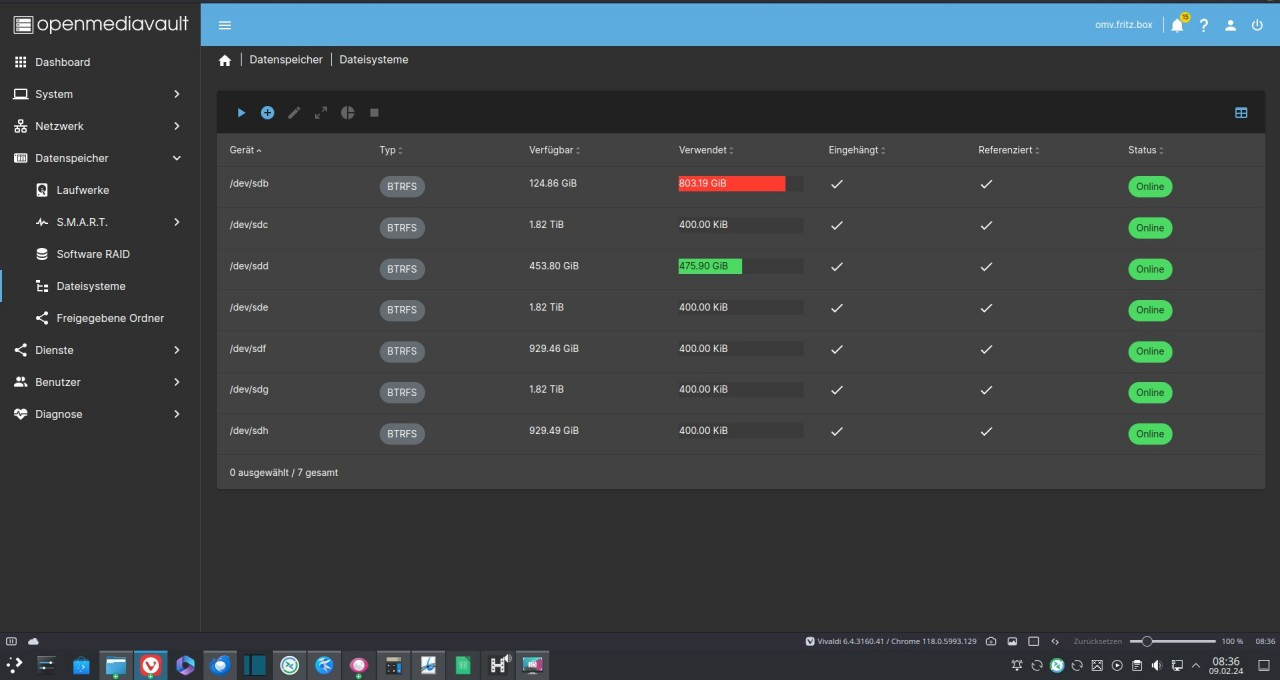Click the Online status badge for /dev/sdh
Image resolution: width=1280 pixels, height=680 pixels.
click(1150, 434)
